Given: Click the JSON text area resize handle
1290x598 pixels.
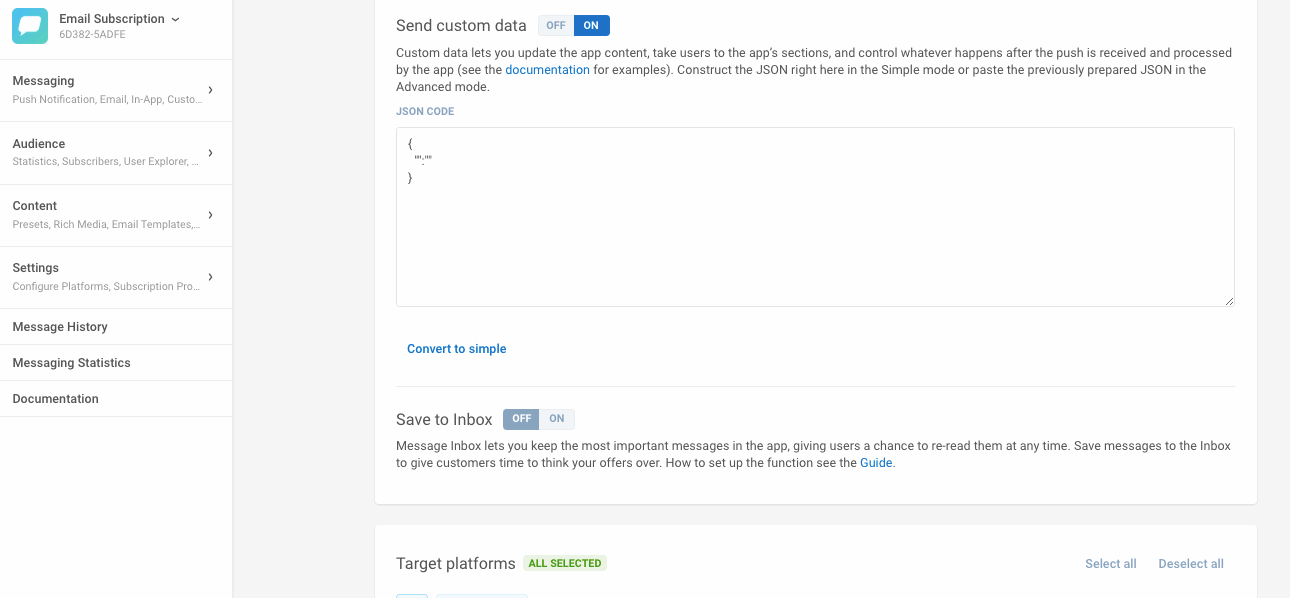Looking at the screenshot, I should [x=1229, y=301].
